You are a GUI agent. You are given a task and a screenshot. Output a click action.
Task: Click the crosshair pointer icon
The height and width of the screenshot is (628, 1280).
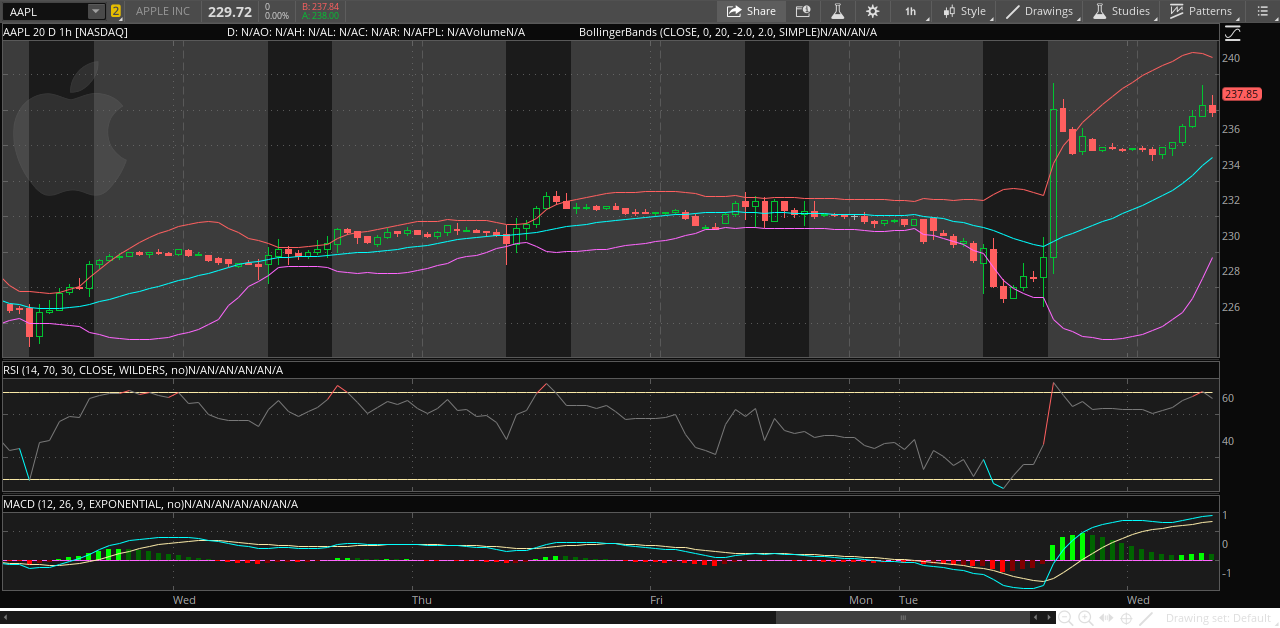1126,619
